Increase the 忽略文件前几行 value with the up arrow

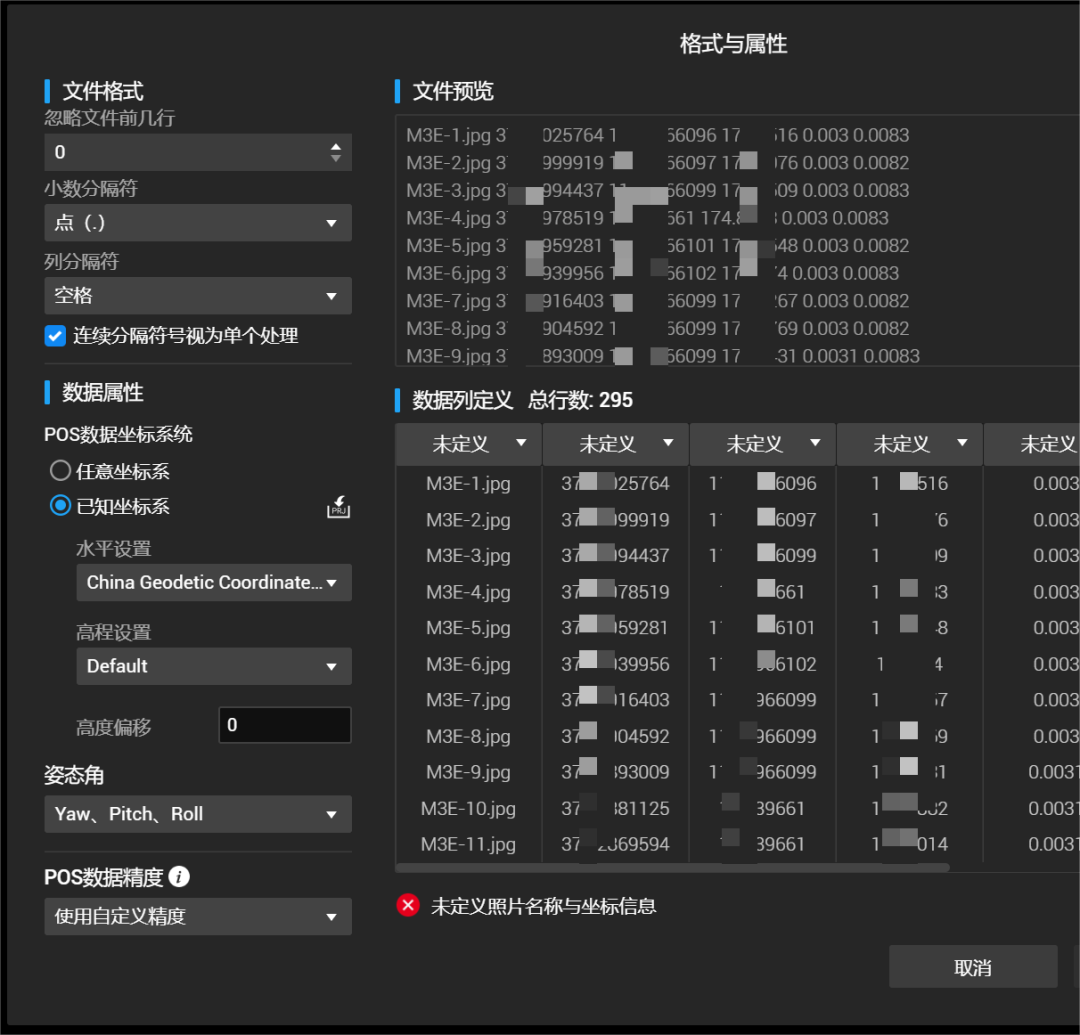point(335,147)
